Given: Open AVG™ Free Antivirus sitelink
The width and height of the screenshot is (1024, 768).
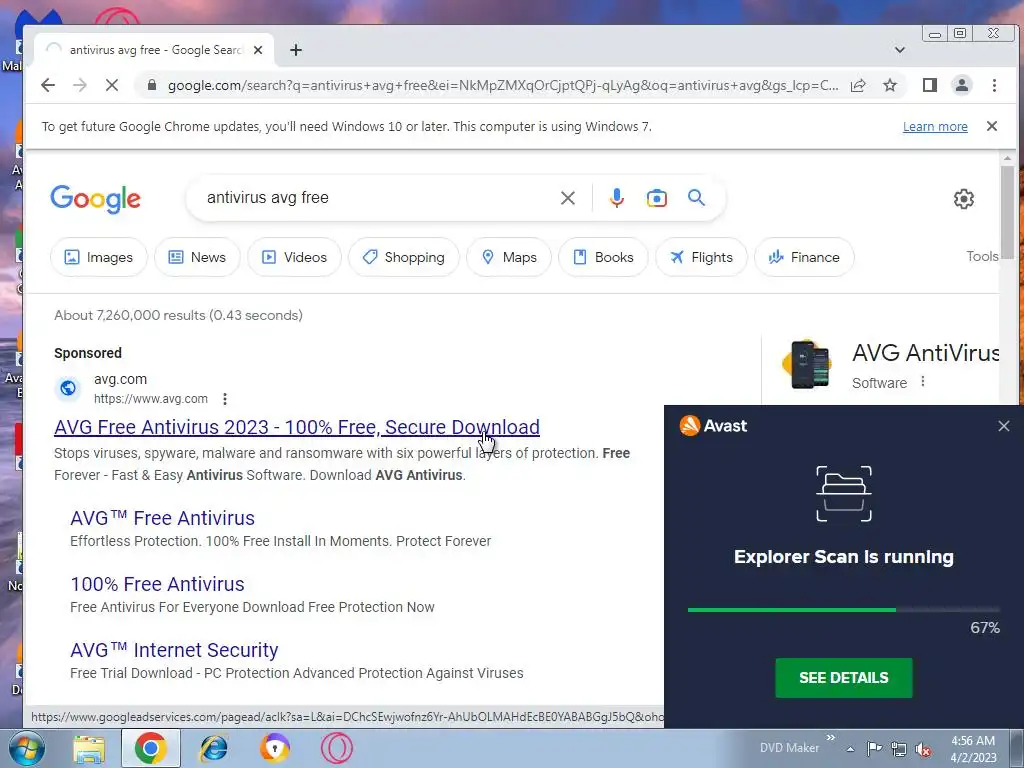Looking at the screenshot, I should pyautogui.click(x=162, y=518).
